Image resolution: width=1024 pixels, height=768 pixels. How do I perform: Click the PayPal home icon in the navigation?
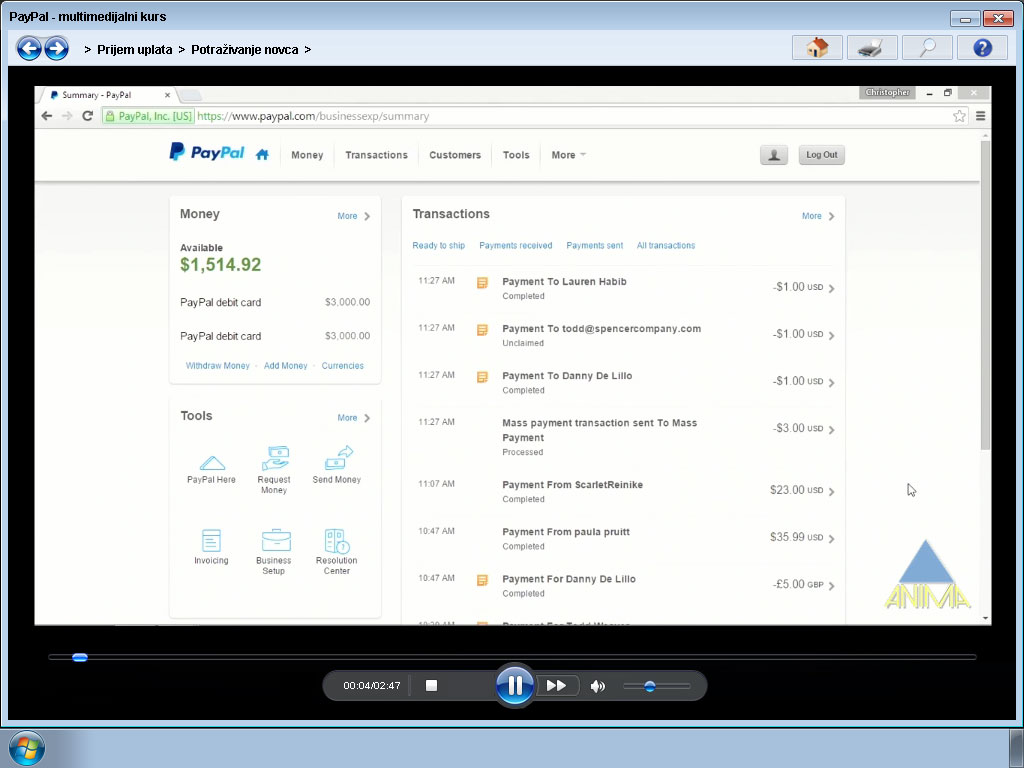pos(261,155)
